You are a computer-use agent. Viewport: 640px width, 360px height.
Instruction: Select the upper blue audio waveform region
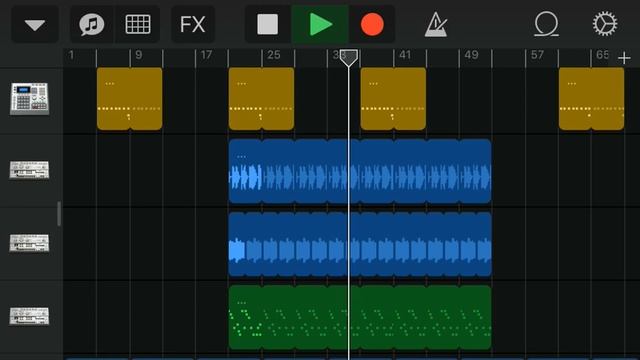click(x=360, y=171)
